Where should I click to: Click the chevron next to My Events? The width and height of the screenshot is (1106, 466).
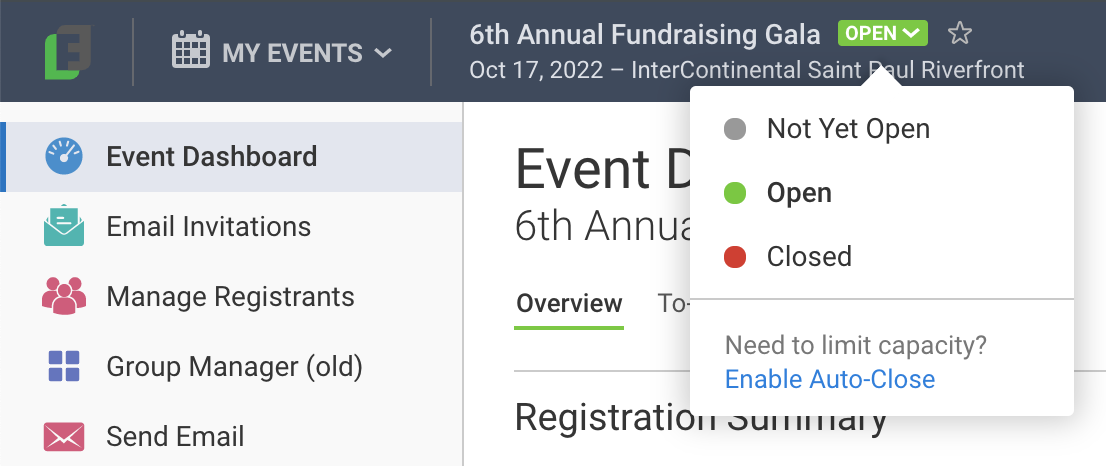pyautogui.click(x=383, y=53)
